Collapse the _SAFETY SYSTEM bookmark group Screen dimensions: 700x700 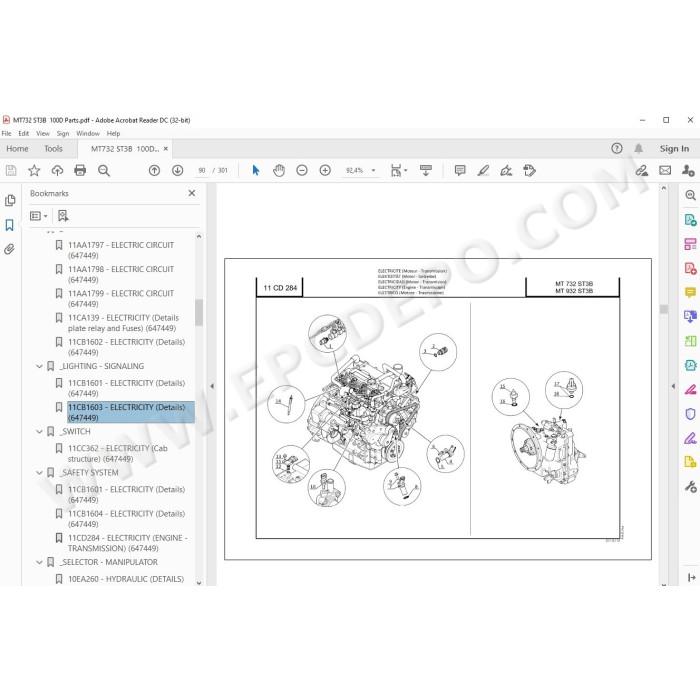tap(39, 472)
